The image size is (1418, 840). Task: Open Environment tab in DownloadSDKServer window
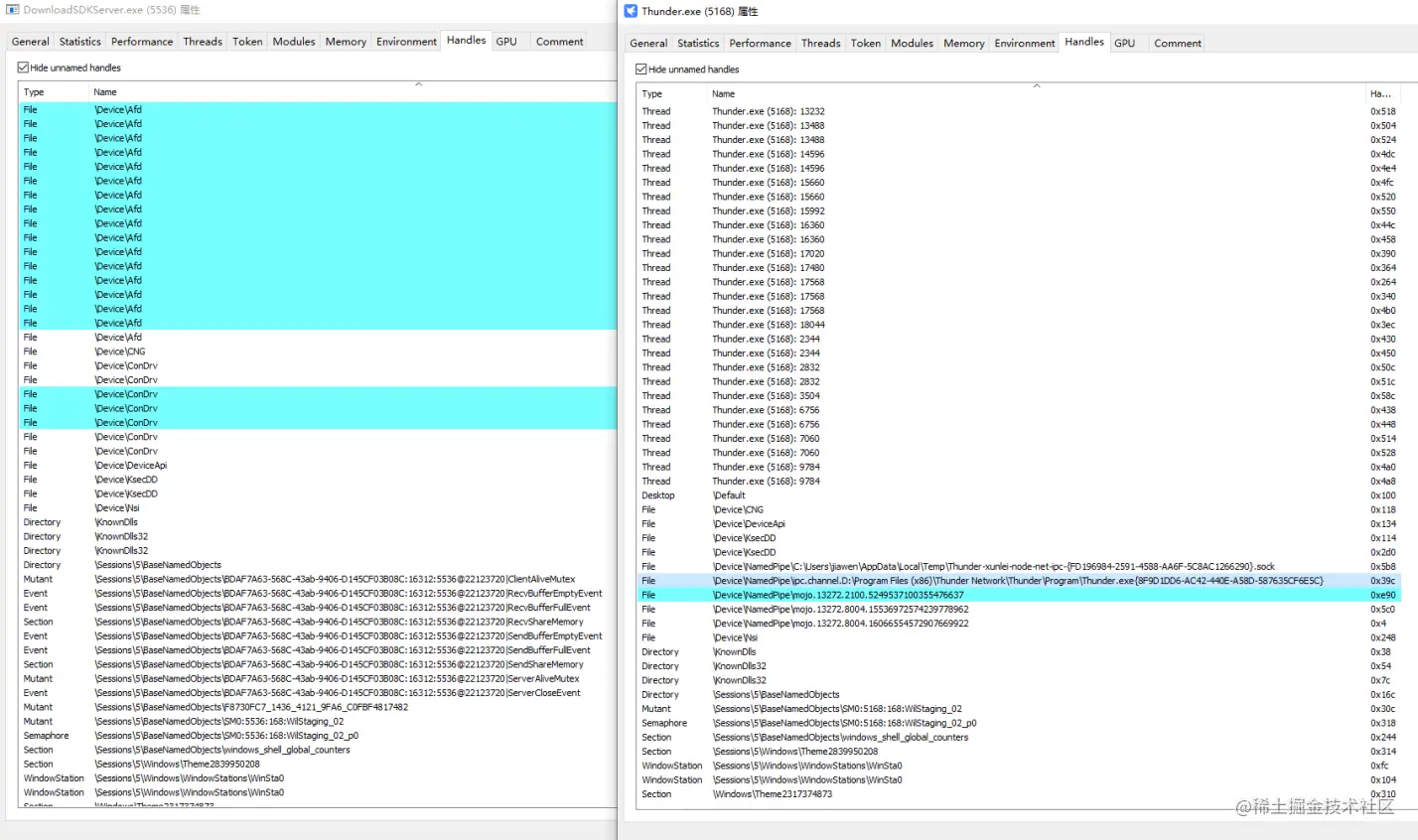pyautogui.click(x=407, y=42)
